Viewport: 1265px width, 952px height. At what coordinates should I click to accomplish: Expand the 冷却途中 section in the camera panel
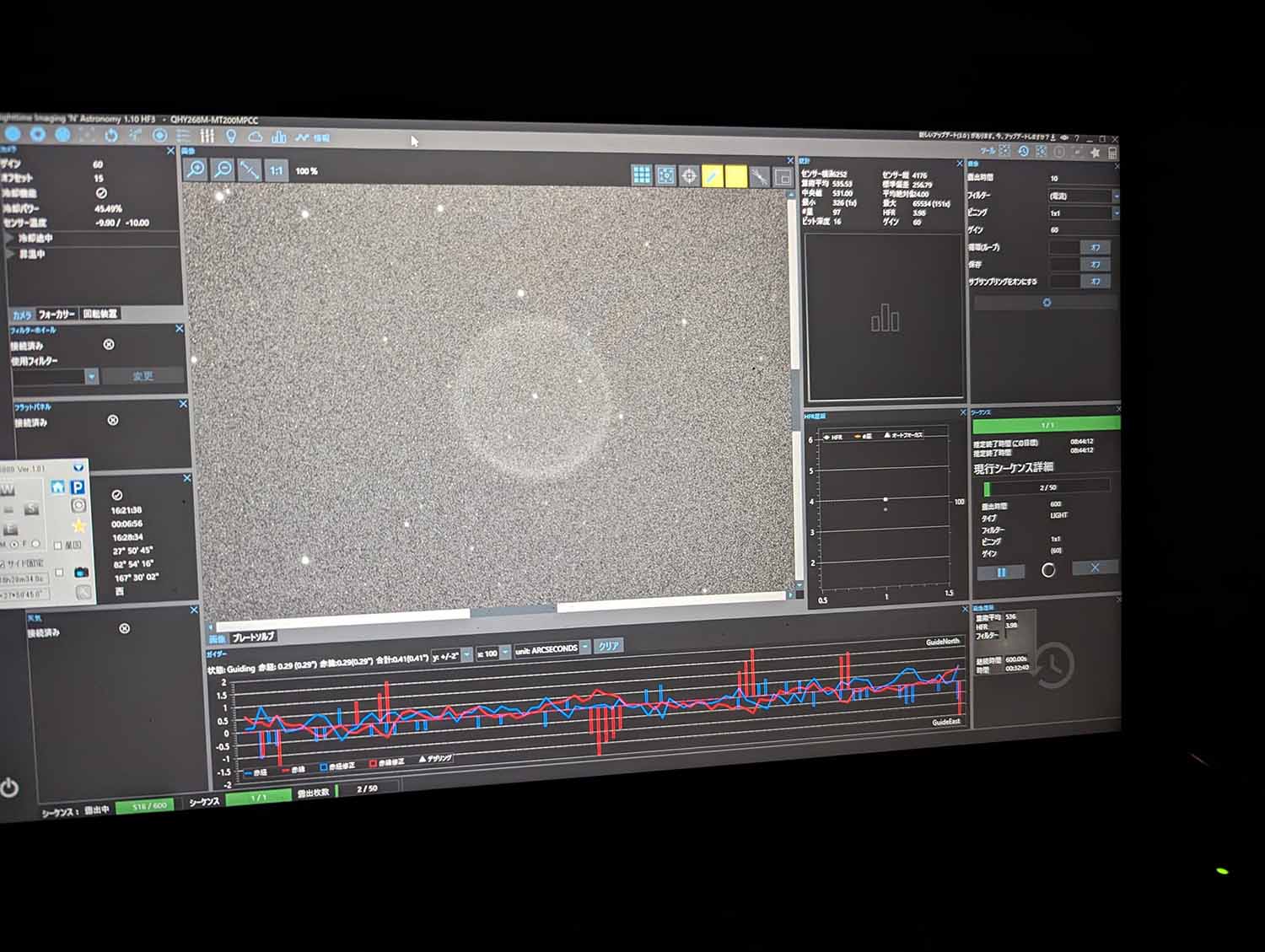12,239
